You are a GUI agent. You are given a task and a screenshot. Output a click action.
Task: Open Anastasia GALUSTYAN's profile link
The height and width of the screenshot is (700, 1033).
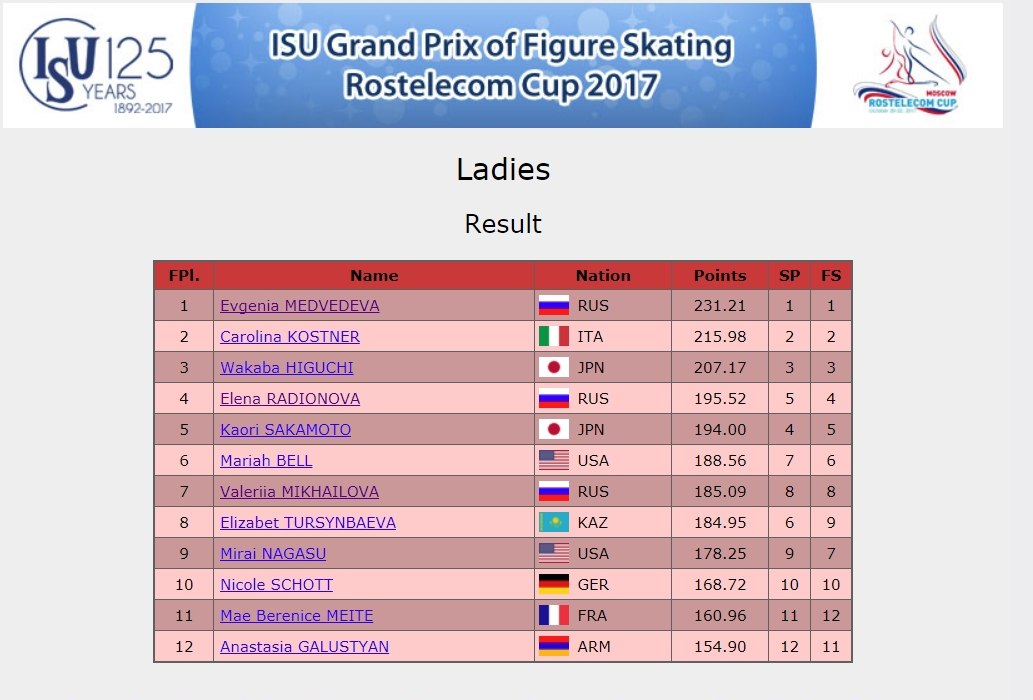(304, 646)
